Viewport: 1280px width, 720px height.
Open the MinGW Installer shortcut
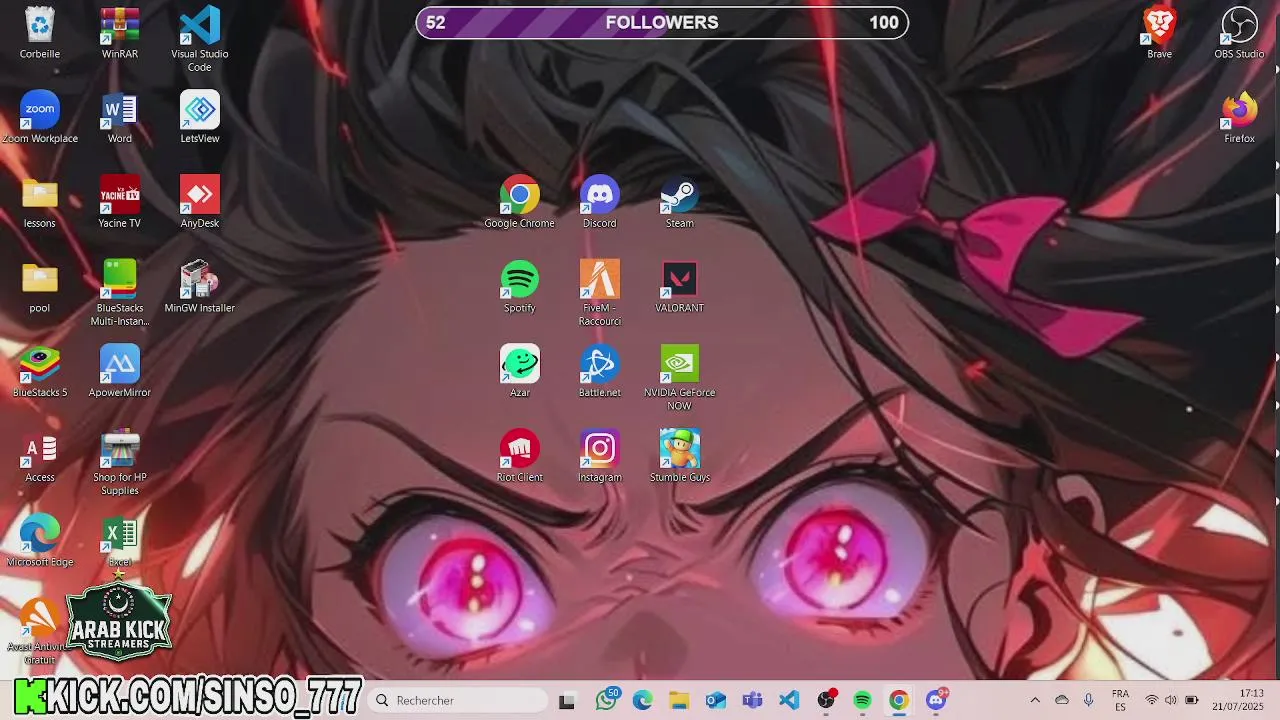coord(200,287)
